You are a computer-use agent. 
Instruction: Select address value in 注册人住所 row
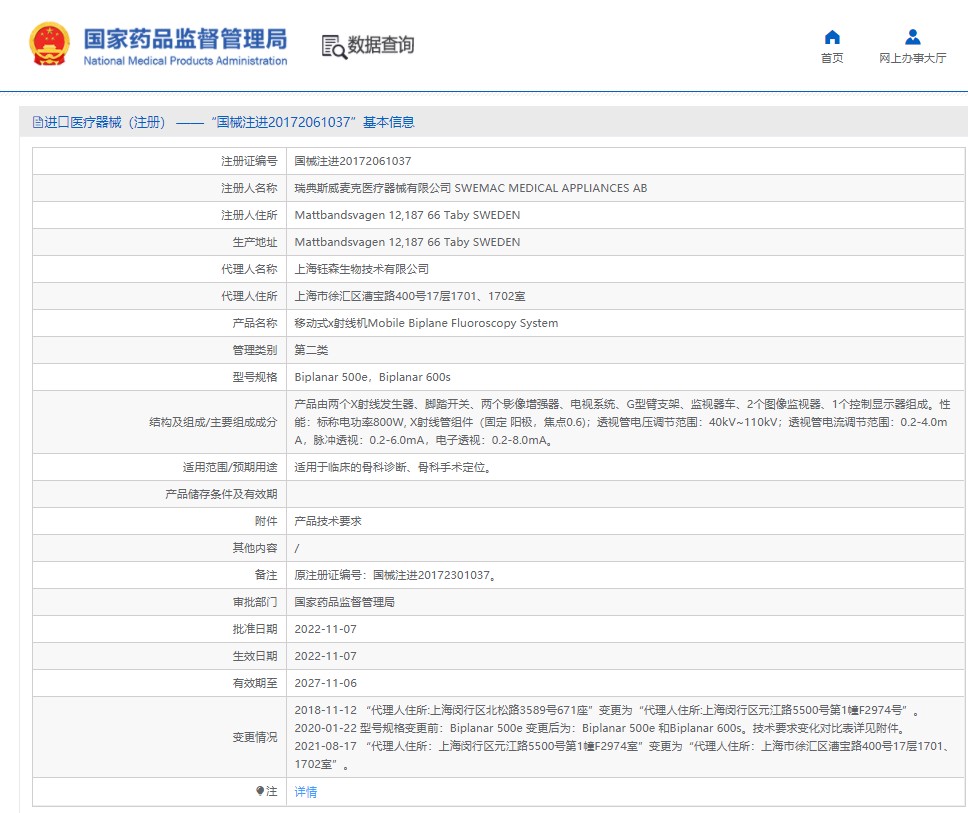coord(407,215)
